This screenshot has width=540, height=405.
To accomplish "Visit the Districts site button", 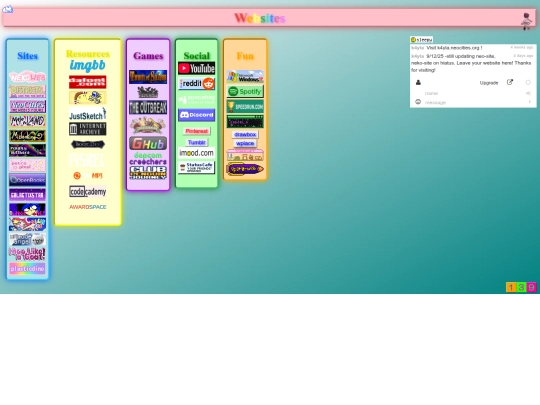I will coord(27,92).
